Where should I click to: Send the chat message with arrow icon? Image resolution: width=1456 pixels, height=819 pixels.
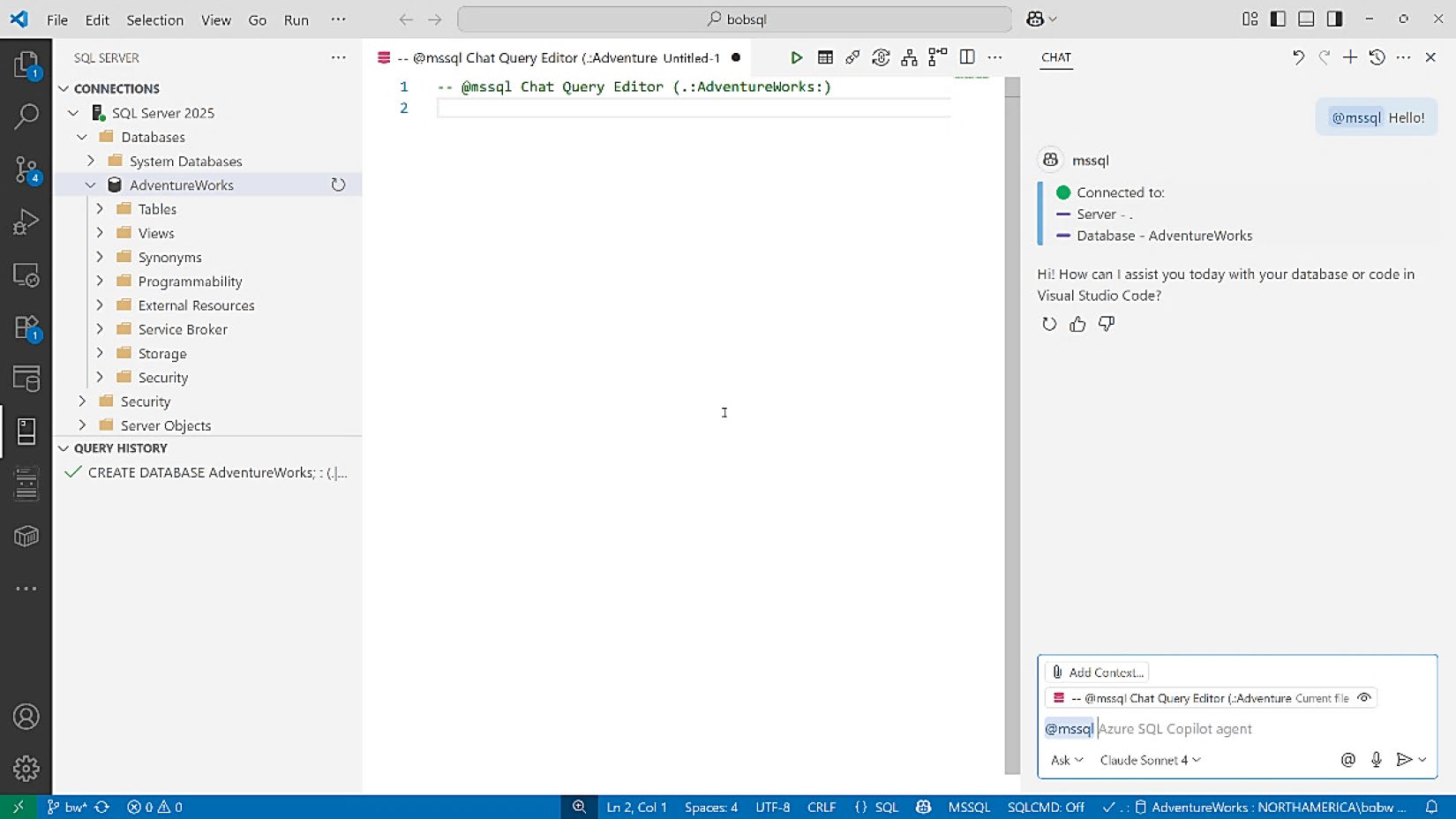coord(1404,760)
